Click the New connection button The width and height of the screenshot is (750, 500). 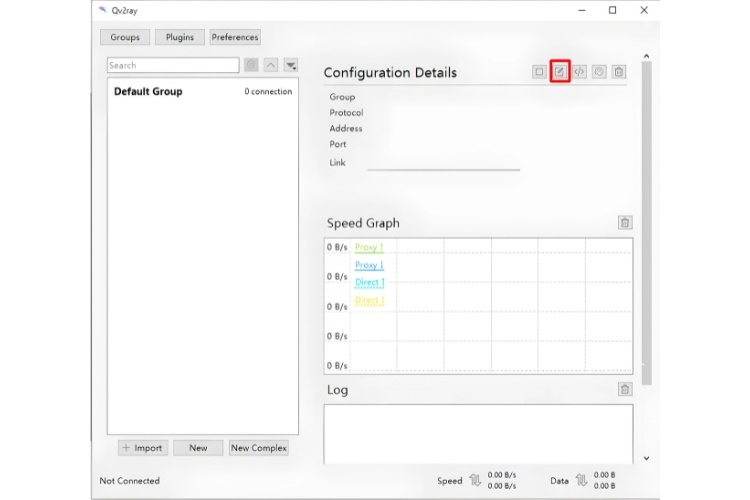click(x=198, y=448)
